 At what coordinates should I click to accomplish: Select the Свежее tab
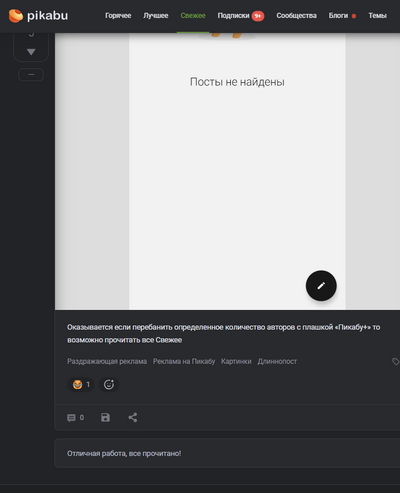pos(193,16)
